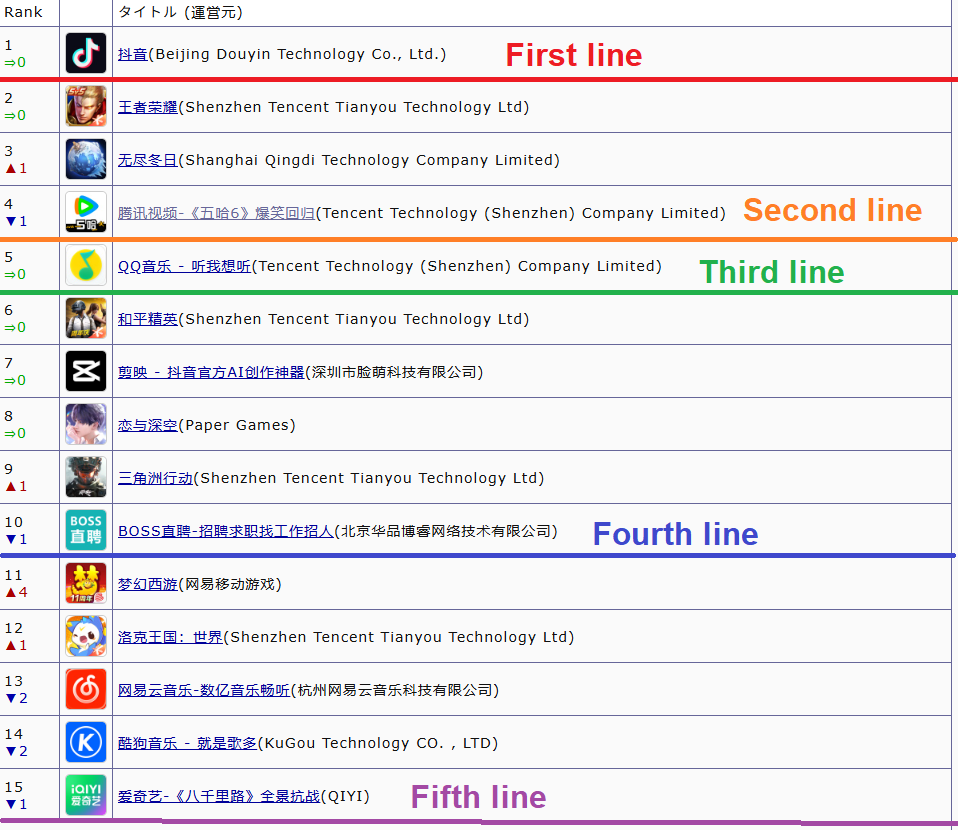Screen dimensions: 958x830
Task: Click rank 11 cell showing up 4
Action: click(x=29, y=583)
